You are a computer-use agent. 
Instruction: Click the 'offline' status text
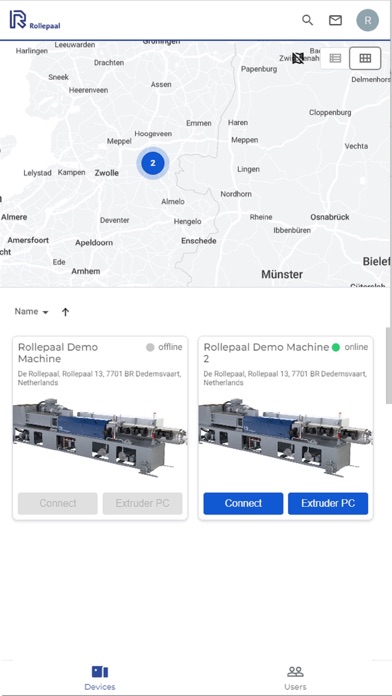(170, 347)
